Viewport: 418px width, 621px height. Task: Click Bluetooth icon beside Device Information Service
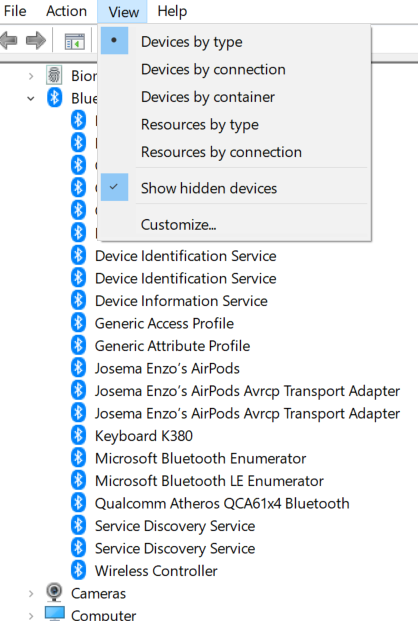pyautogui.click(x=78, y=301)
